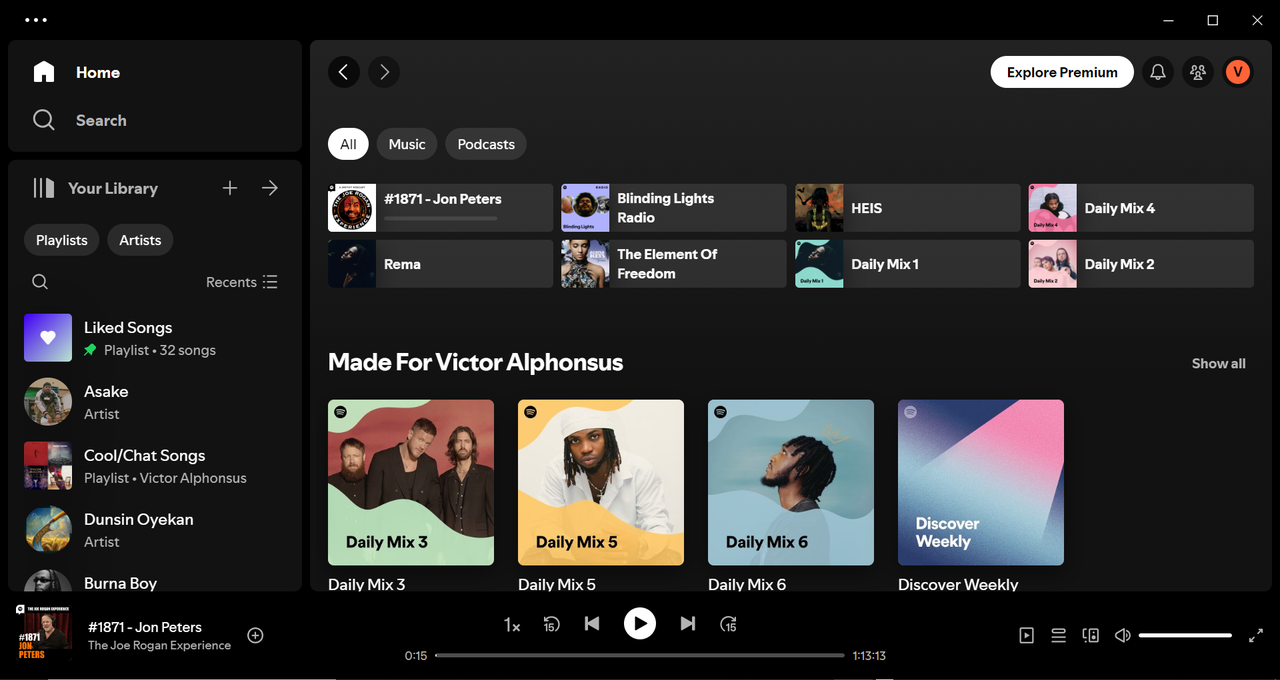Add episode to Your Episodes plus icon
Viewport: 1280px width, 680px height.
coord(255,635)
